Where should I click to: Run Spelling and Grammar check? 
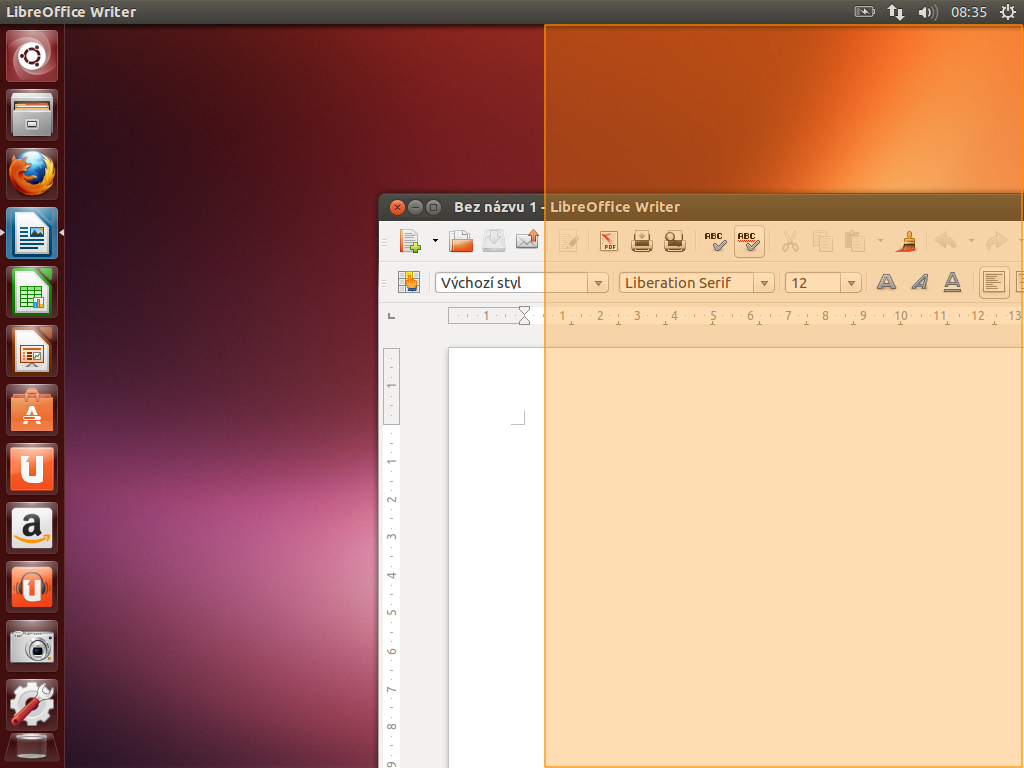(x=715, y=241)
